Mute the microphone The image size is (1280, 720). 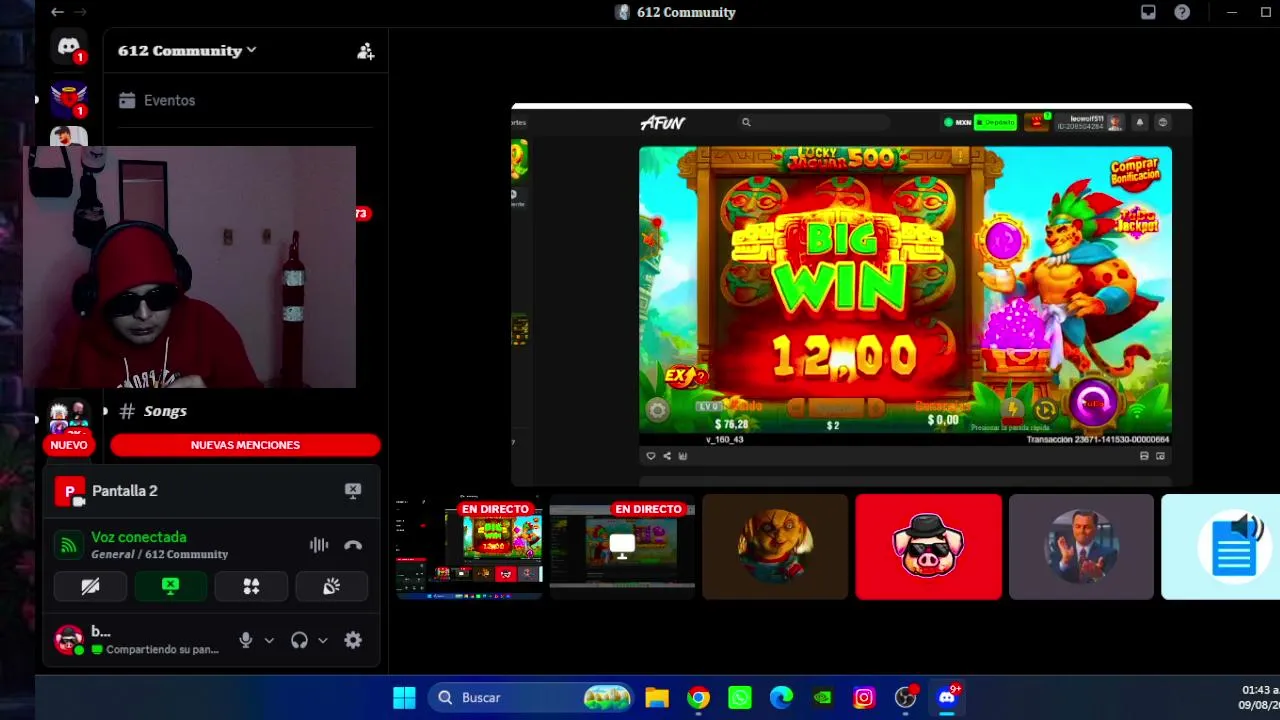[246, 640]
